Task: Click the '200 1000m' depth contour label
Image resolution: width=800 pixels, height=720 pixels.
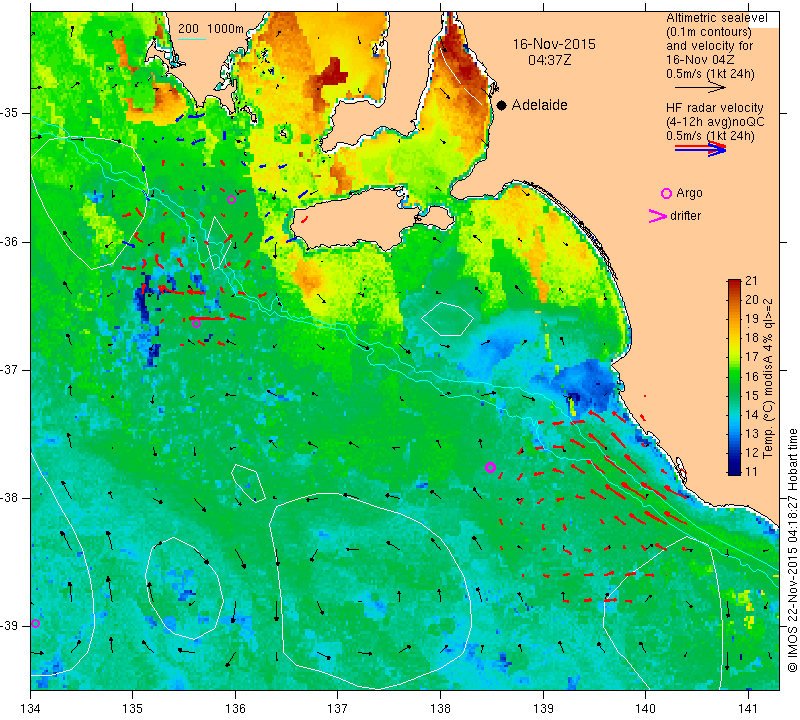Action: (211, 29)
